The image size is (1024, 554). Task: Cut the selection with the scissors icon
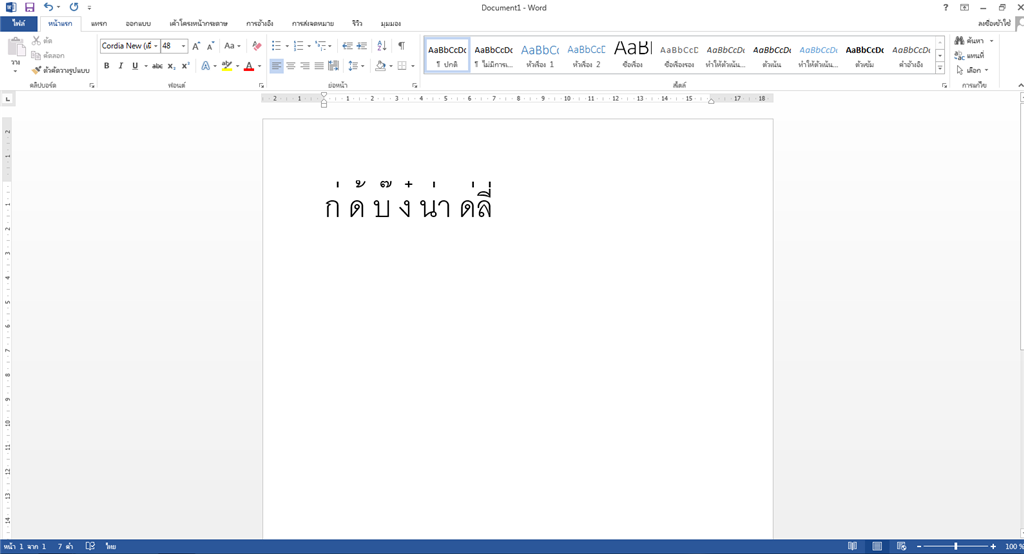[x=37, y=41]
